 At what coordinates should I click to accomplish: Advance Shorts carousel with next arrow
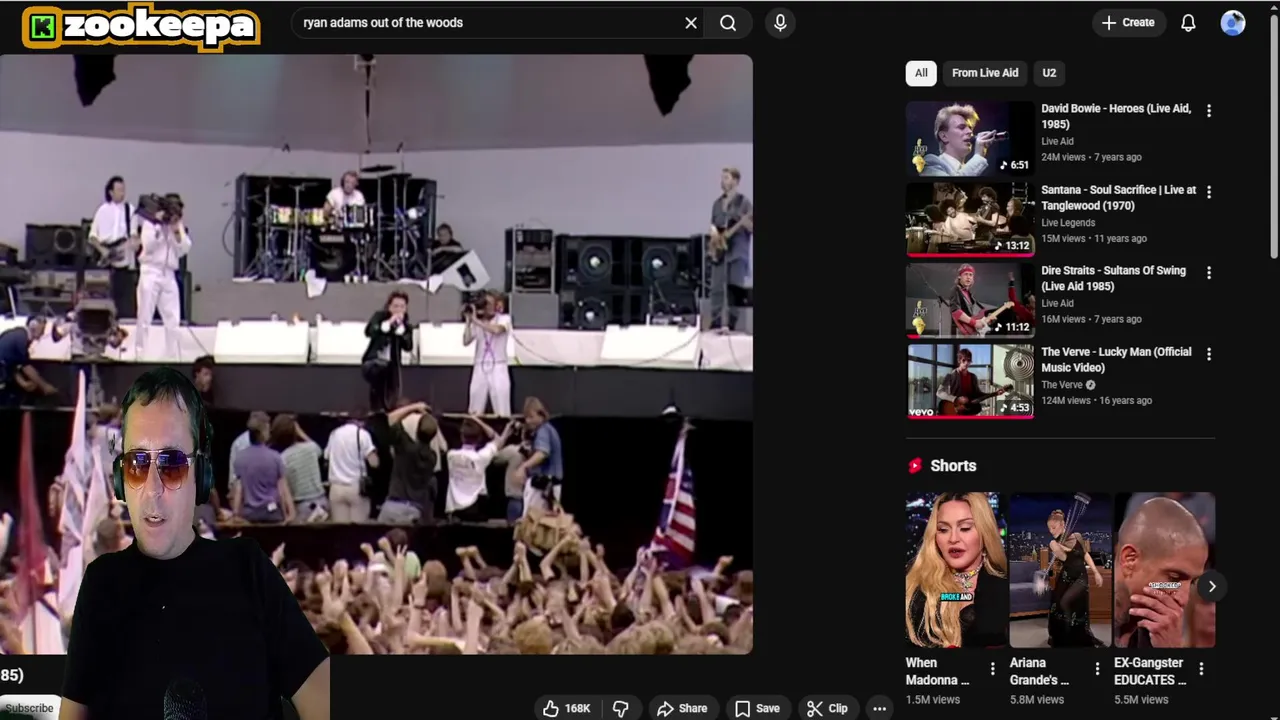1211,587
